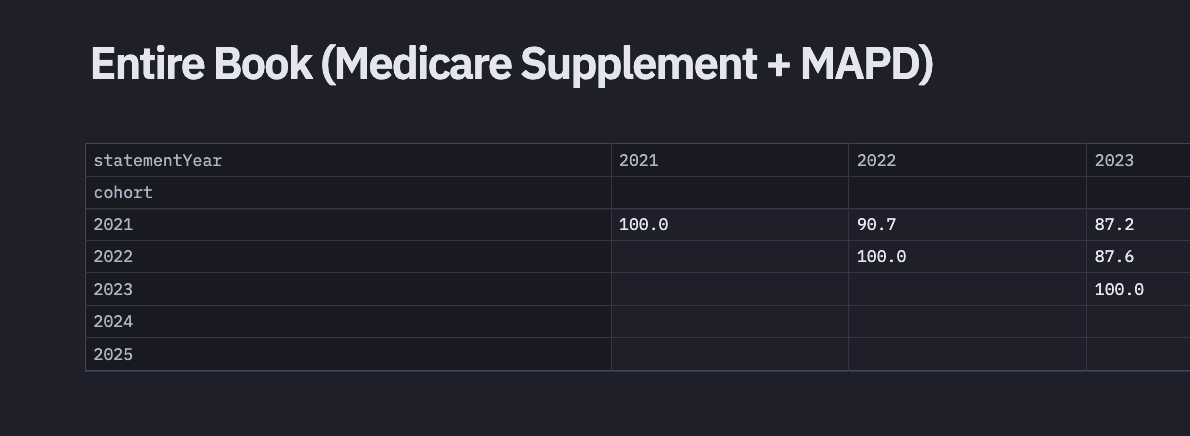Select empty cell for cohort 2022, year 2021

coord(729,257)
